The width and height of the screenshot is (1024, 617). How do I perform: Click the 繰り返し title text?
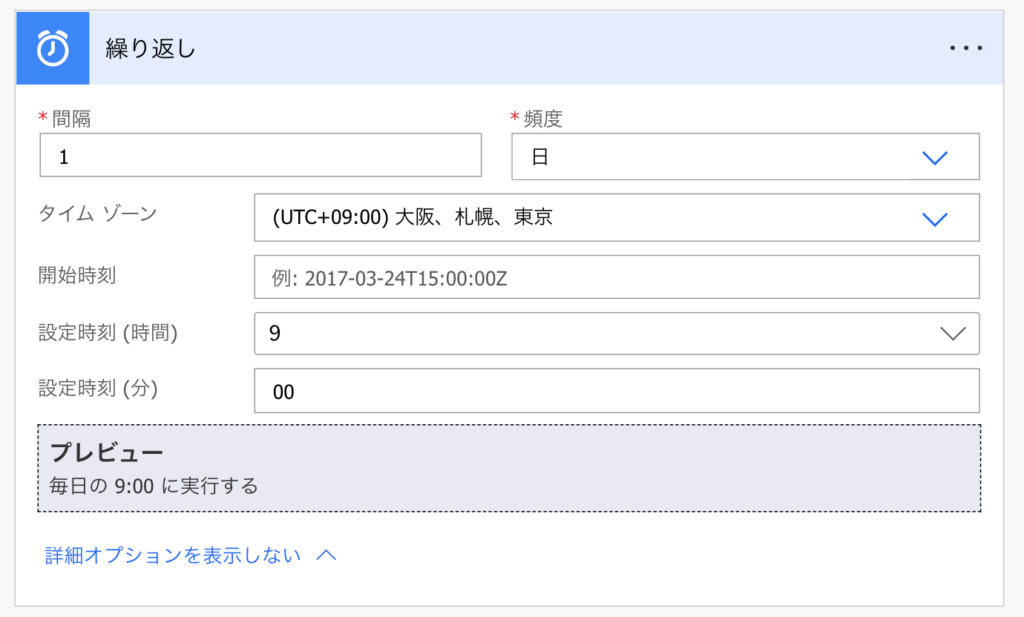click(x=151, y=49)
